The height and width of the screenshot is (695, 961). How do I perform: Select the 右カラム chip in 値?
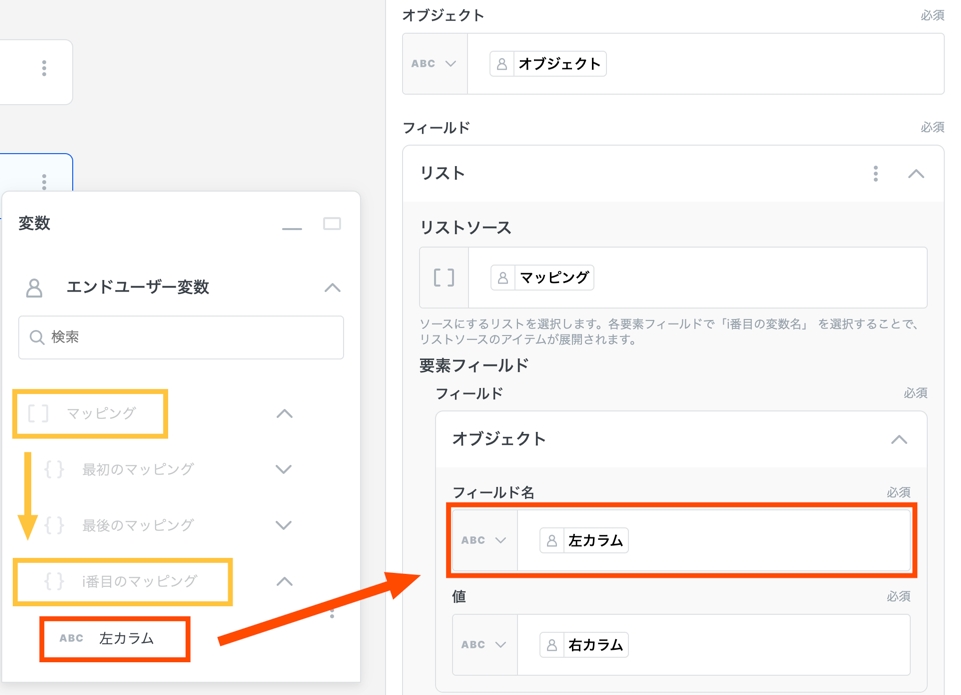pos(584,645)
